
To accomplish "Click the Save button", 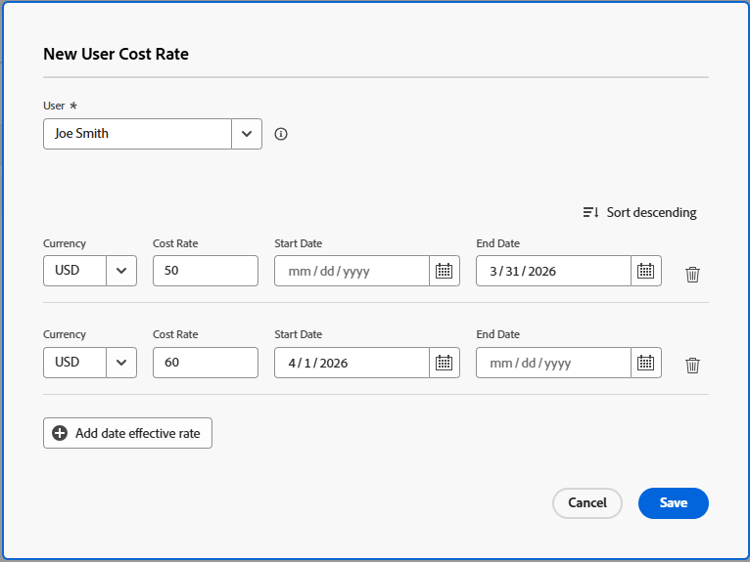I will click(x=673, y=503).
